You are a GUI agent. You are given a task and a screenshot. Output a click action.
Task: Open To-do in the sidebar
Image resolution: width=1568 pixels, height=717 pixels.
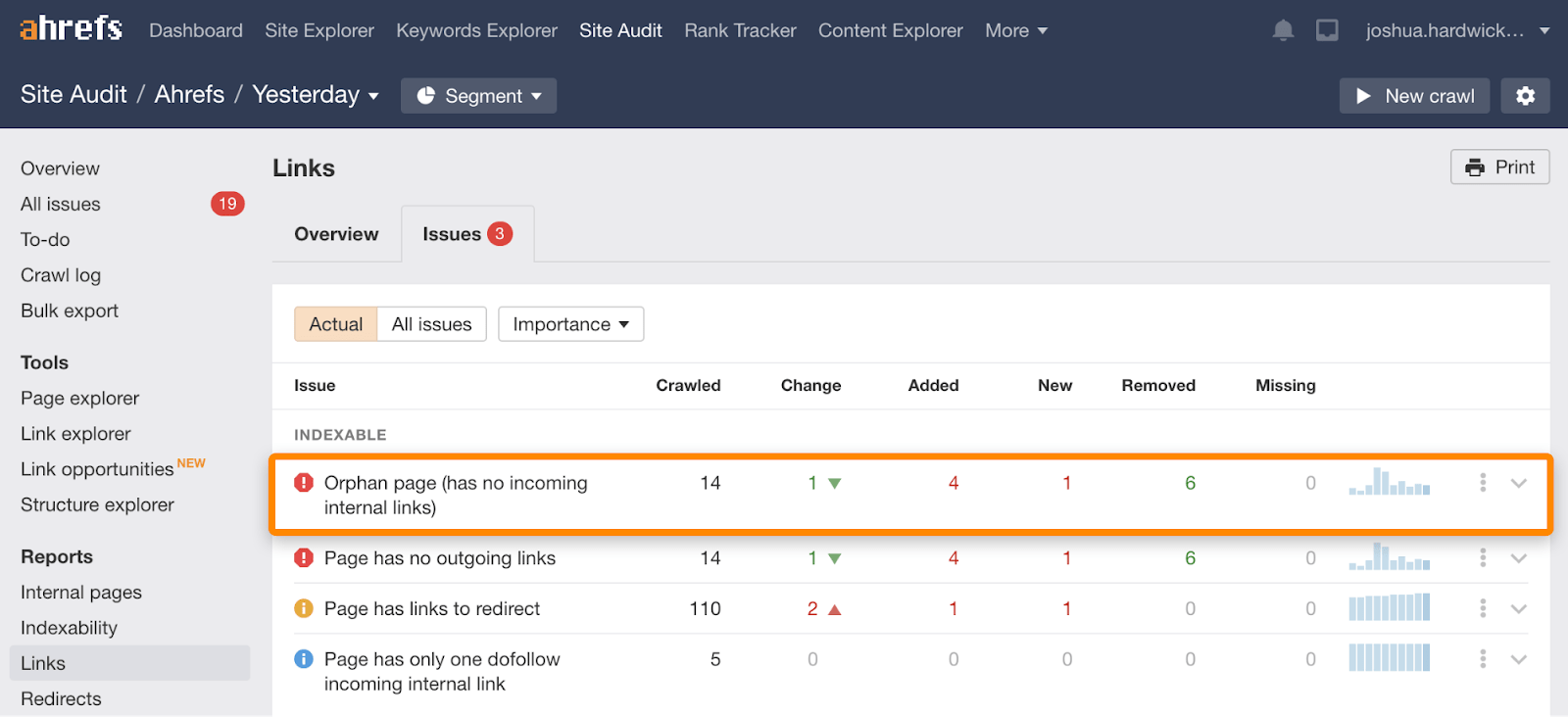(x=45, y=239)
